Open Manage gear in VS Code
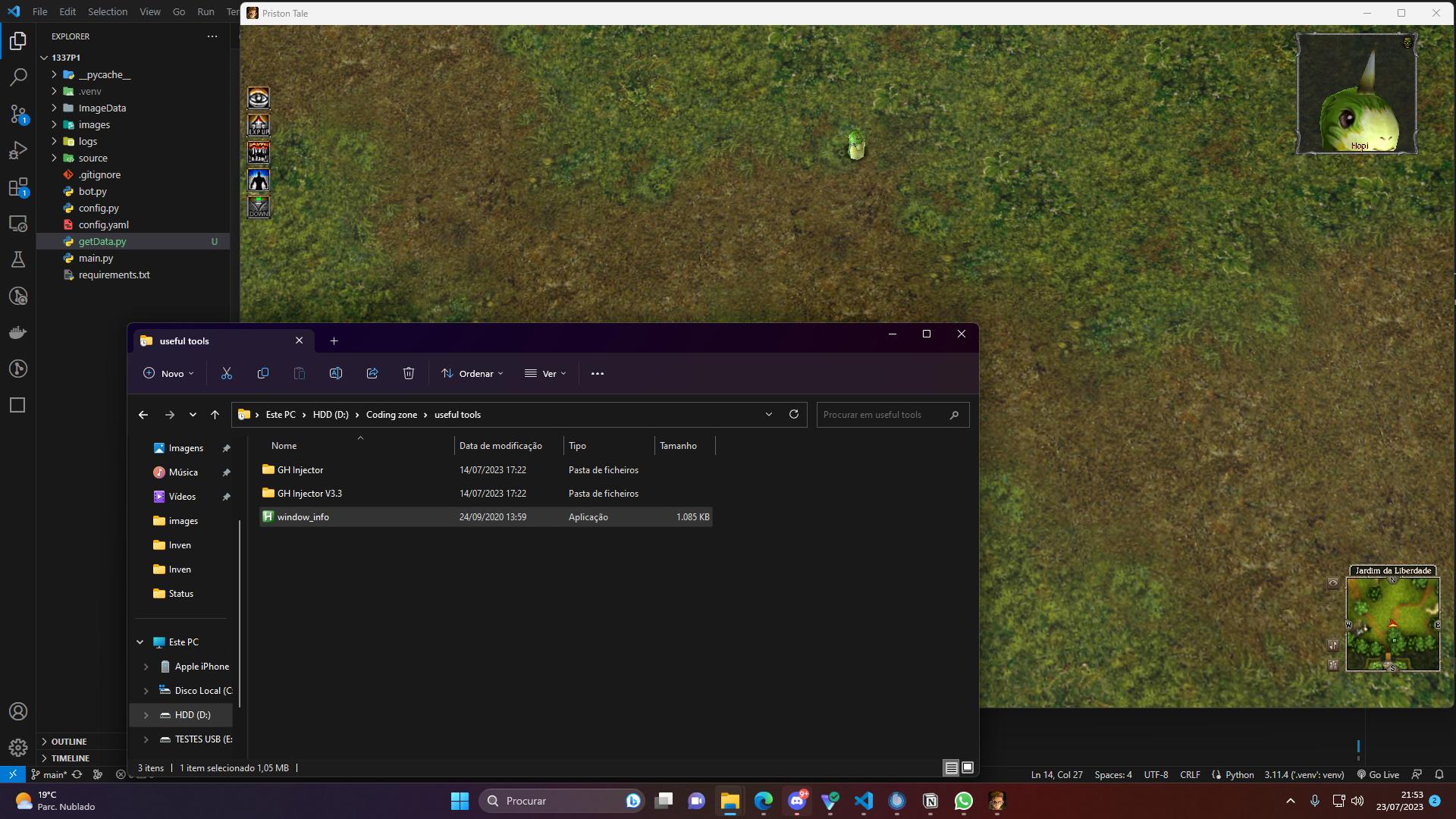This screenshot has width=1456, height=819. 18,748
